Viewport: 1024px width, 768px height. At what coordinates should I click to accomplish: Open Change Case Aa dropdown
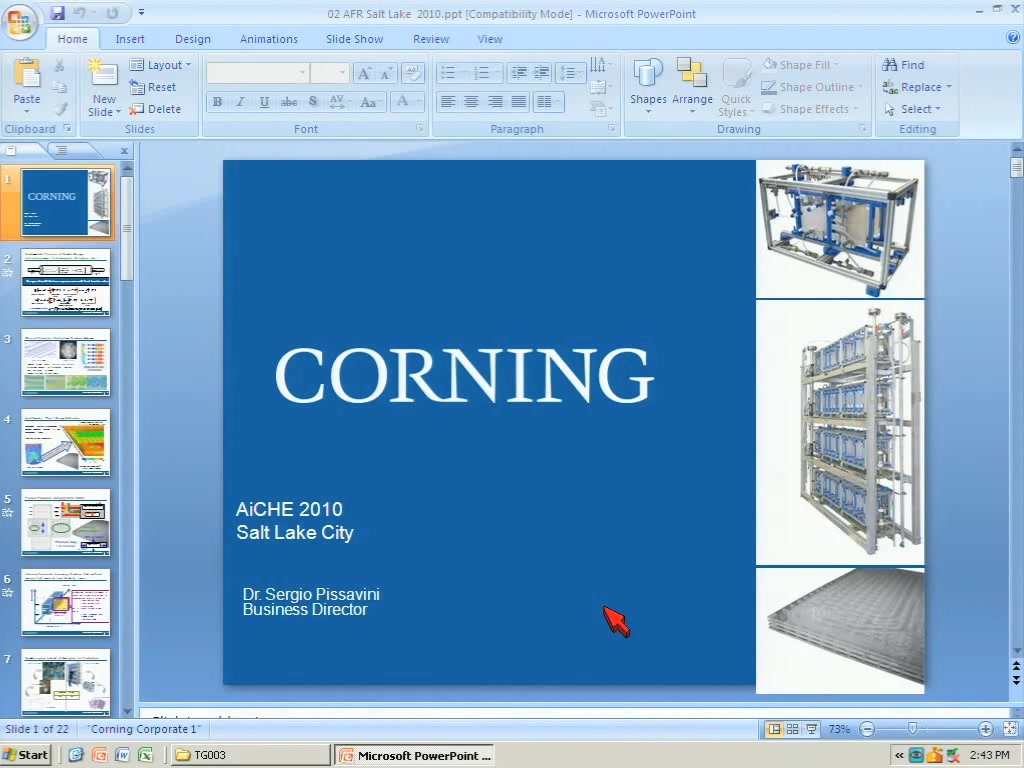click(370, 102)
